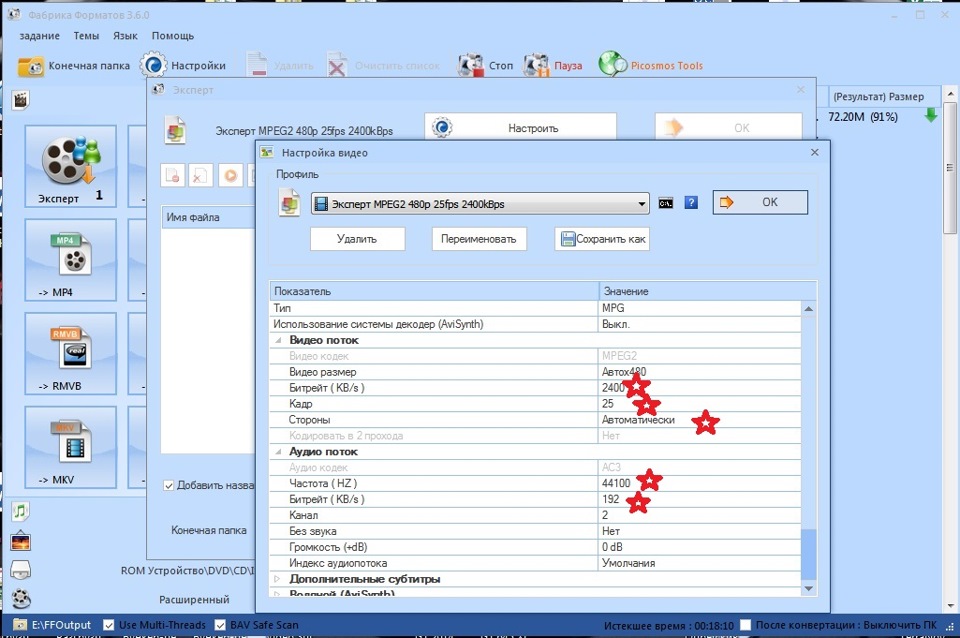Toggle BAV Safe Scan checkbox
The height and width of the screenshot is (638, 960).
[220, 625]
